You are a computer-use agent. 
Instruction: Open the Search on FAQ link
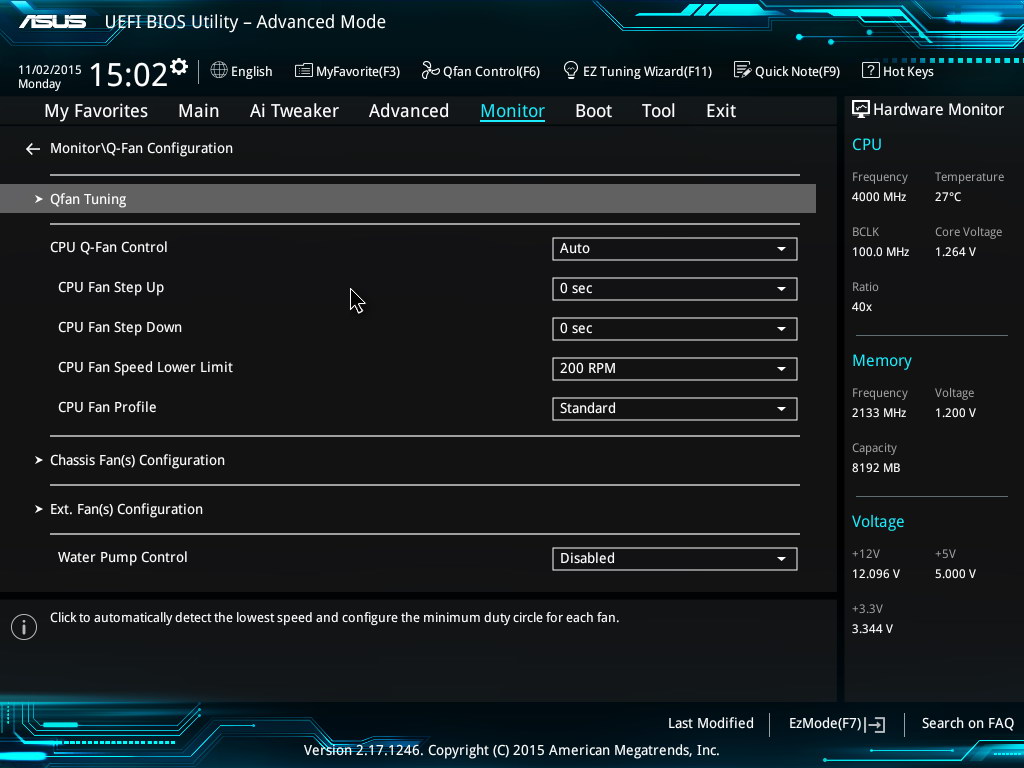coord(967,723)
